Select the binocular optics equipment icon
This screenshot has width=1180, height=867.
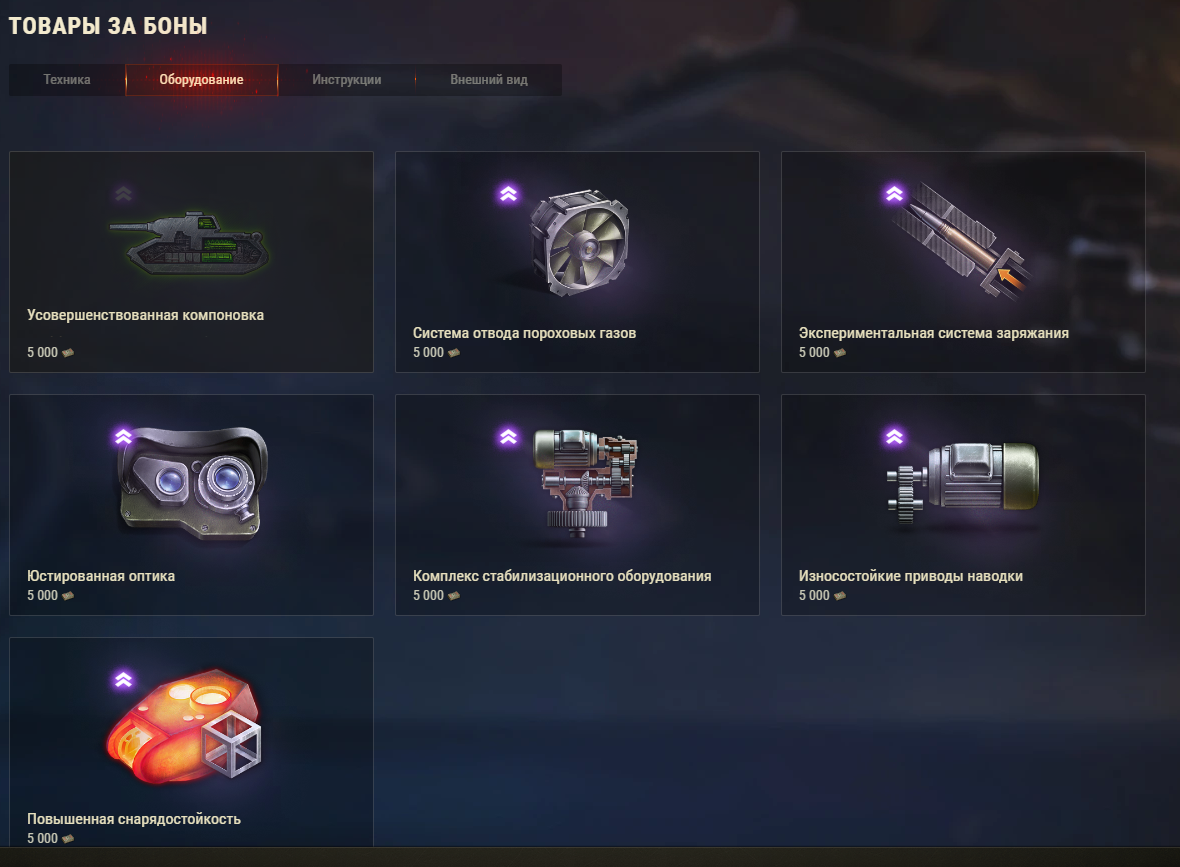(193, 483)
